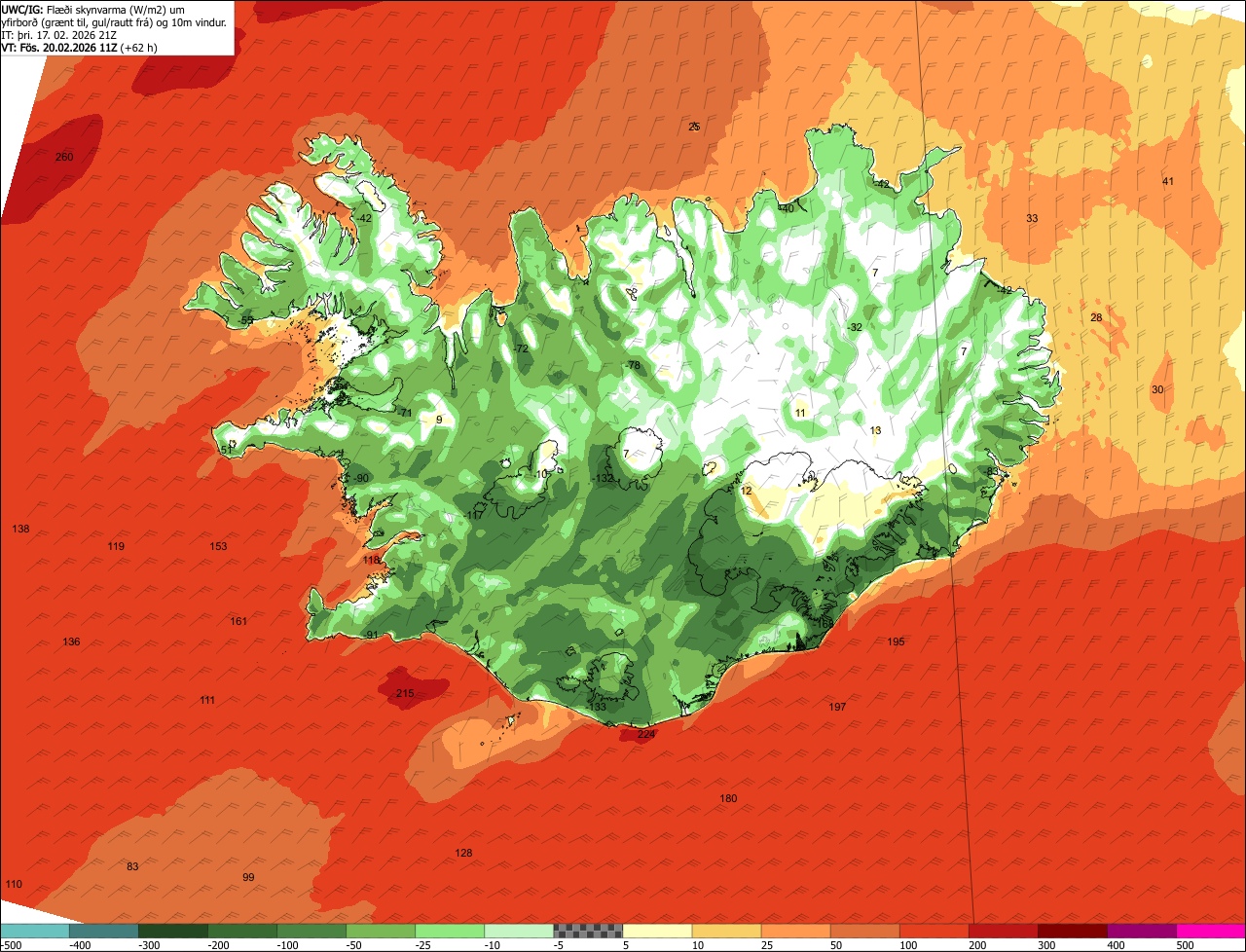The image size is (1246, 952).
Task: Click the map value '138'
Action: (20, 529)
